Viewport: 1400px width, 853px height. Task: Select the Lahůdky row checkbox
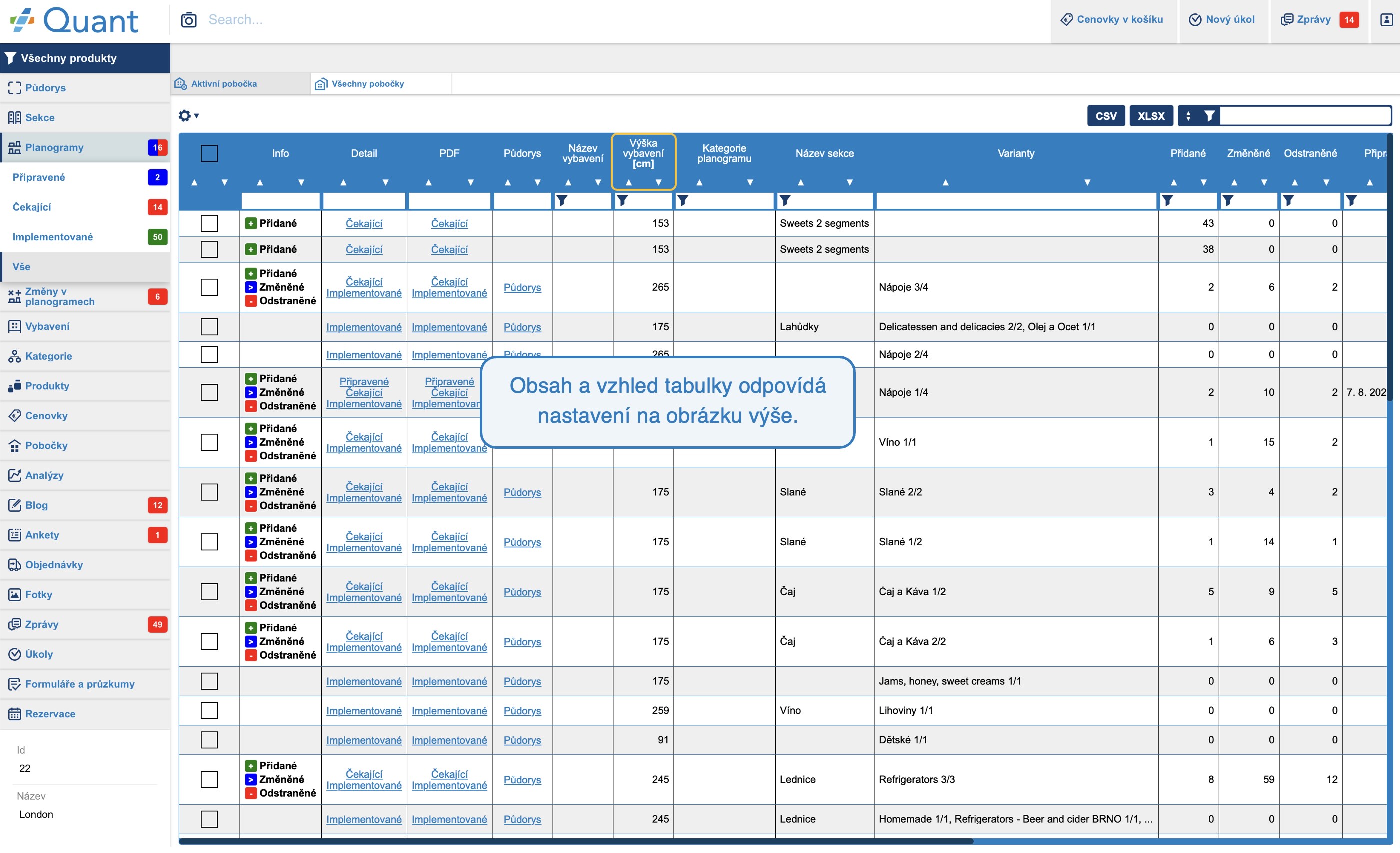pyautogui.click(x=209, y=327)
